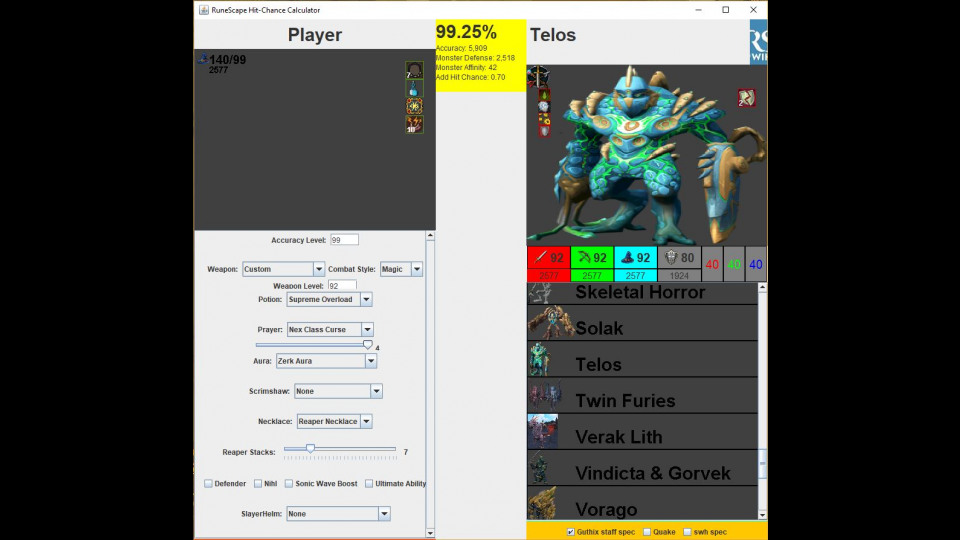This screenshot has height=540, width=960.
Task: Enable the Quake checkbox
Action: pyautogui.click(x=647, y=532)
